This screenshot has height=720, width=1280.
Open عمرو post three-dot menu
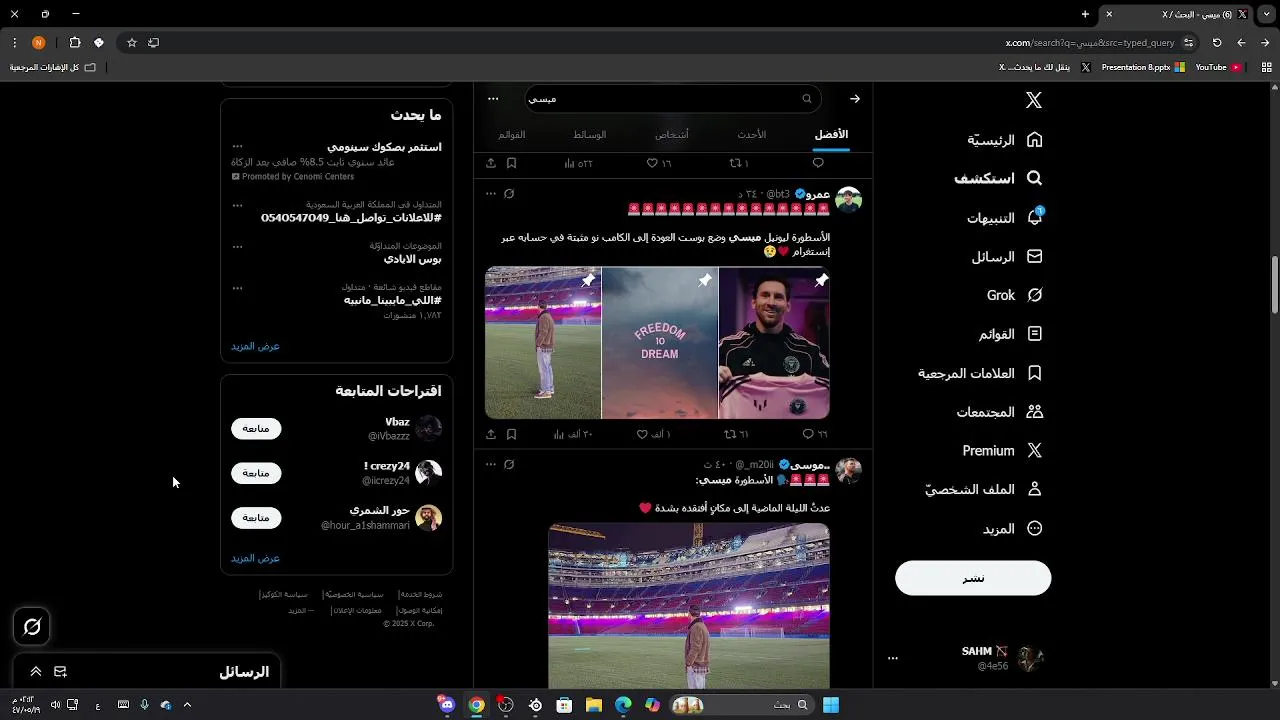490,194
